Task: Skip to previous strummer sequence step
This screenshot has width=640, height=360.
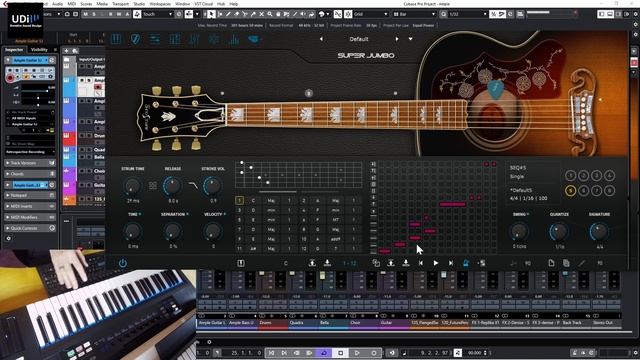Action: (421, 263)
